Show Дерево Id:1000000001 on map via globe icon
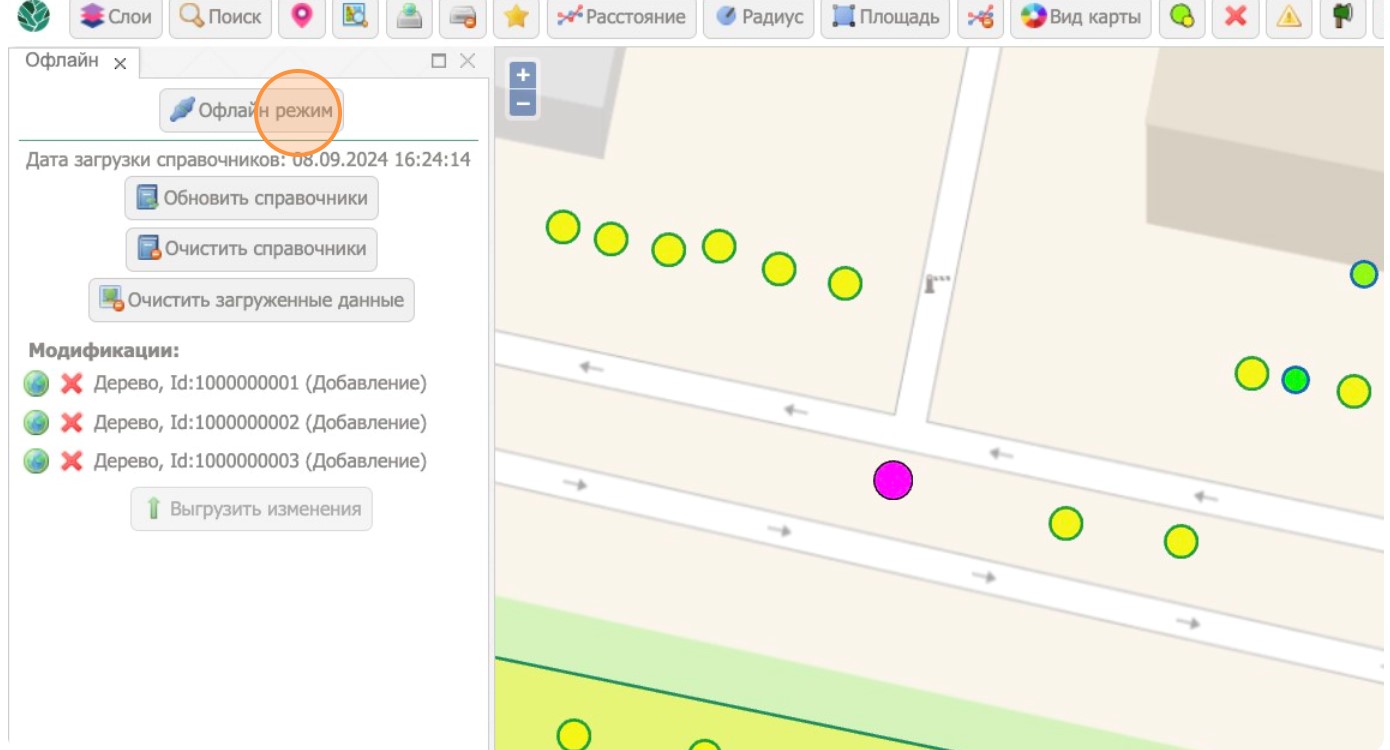The image size is (1390, 750). coord(36,383)
